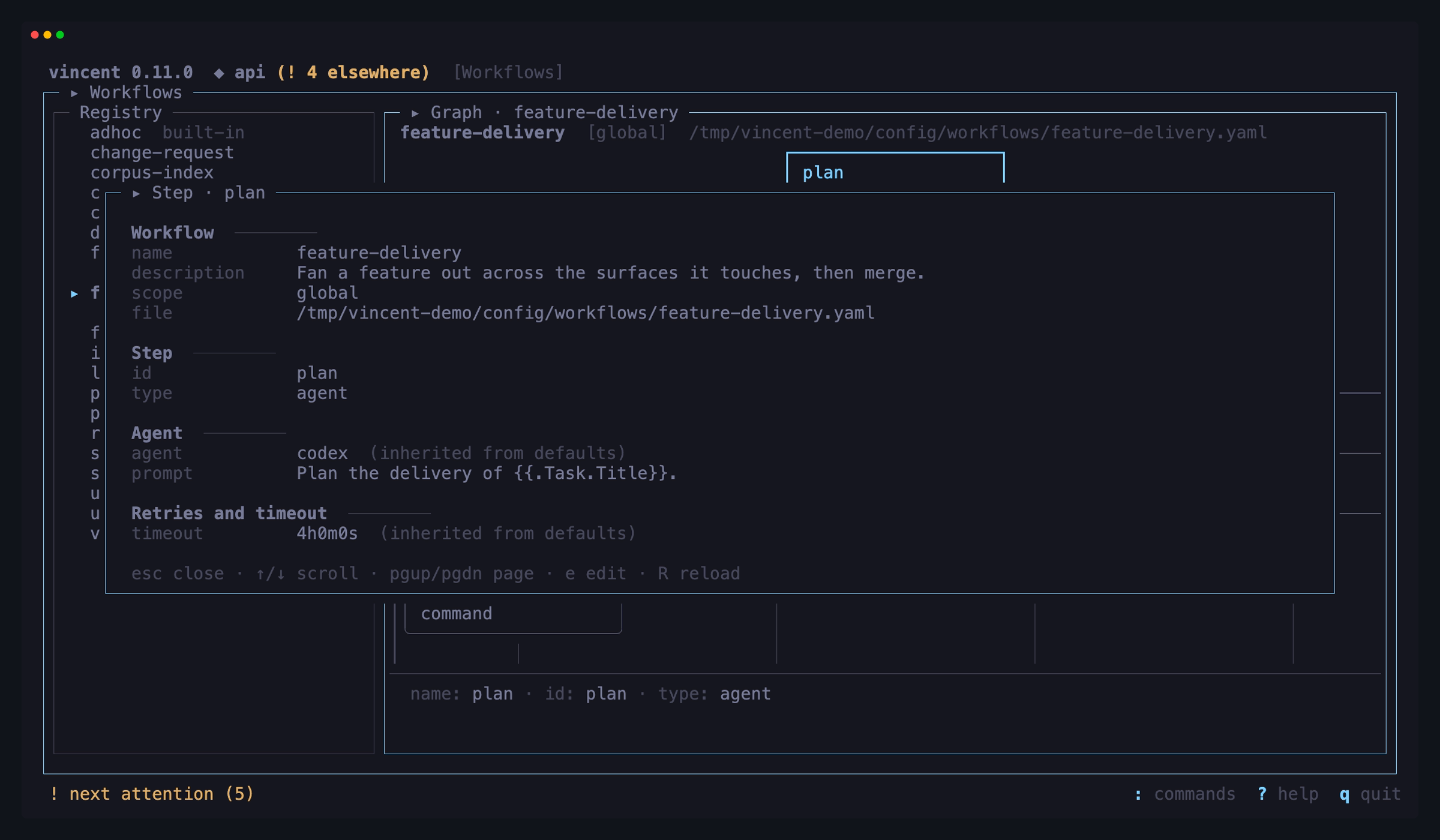Image resolution: width=1440 pixels, height=840 pixels.
Task: Select corpus-index workflow in Registry
Action: tap(152, 173)
